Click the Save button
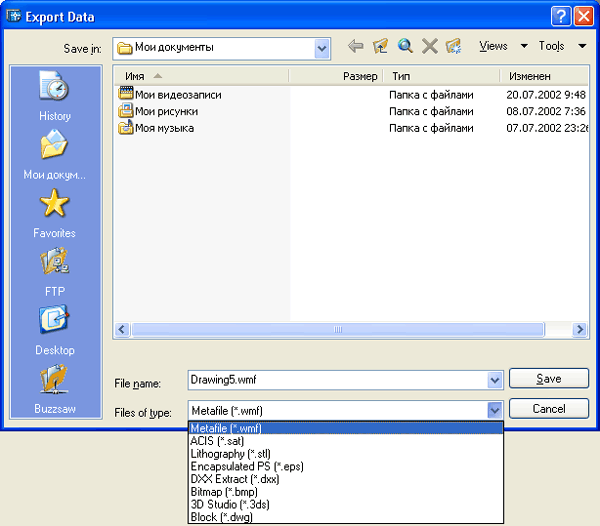This screenshot has height=526, width=600. tap(549, 379)
